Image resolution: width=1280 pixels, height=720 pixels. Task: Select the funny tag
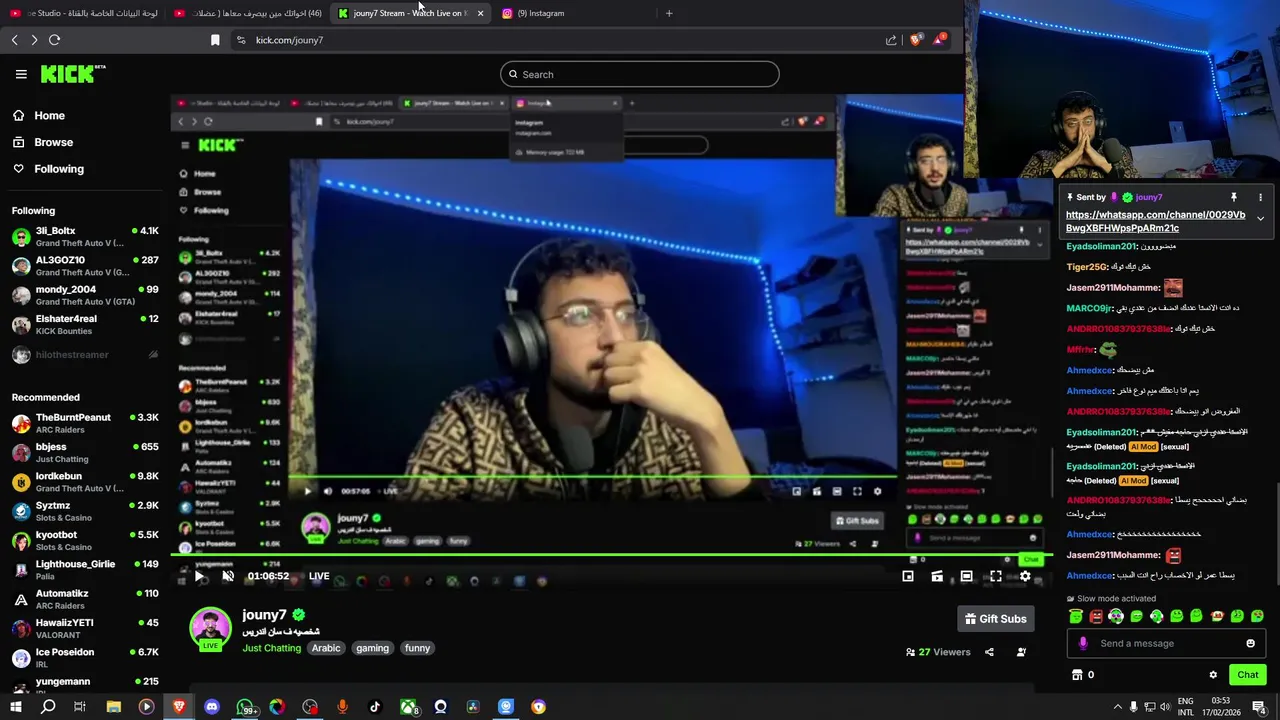tap(417, 648)
